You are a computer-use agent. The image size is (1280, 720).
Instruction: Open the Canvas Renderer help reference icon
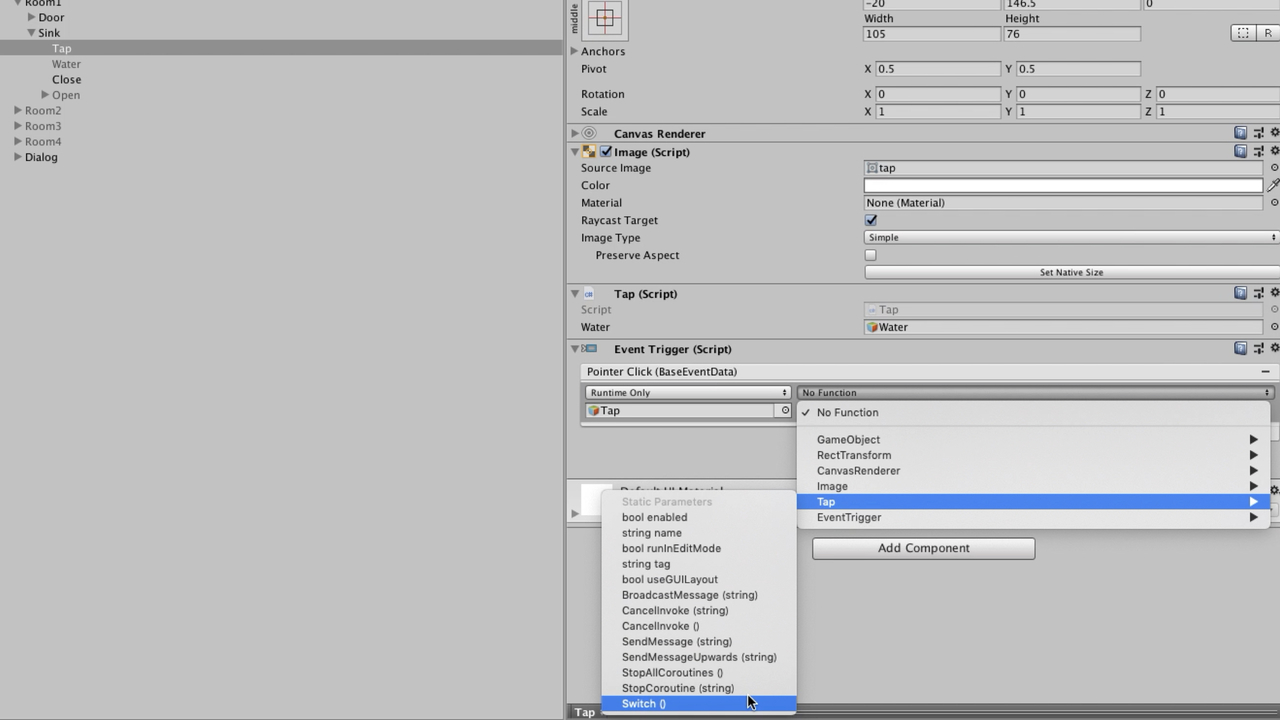coord(1240,133)
